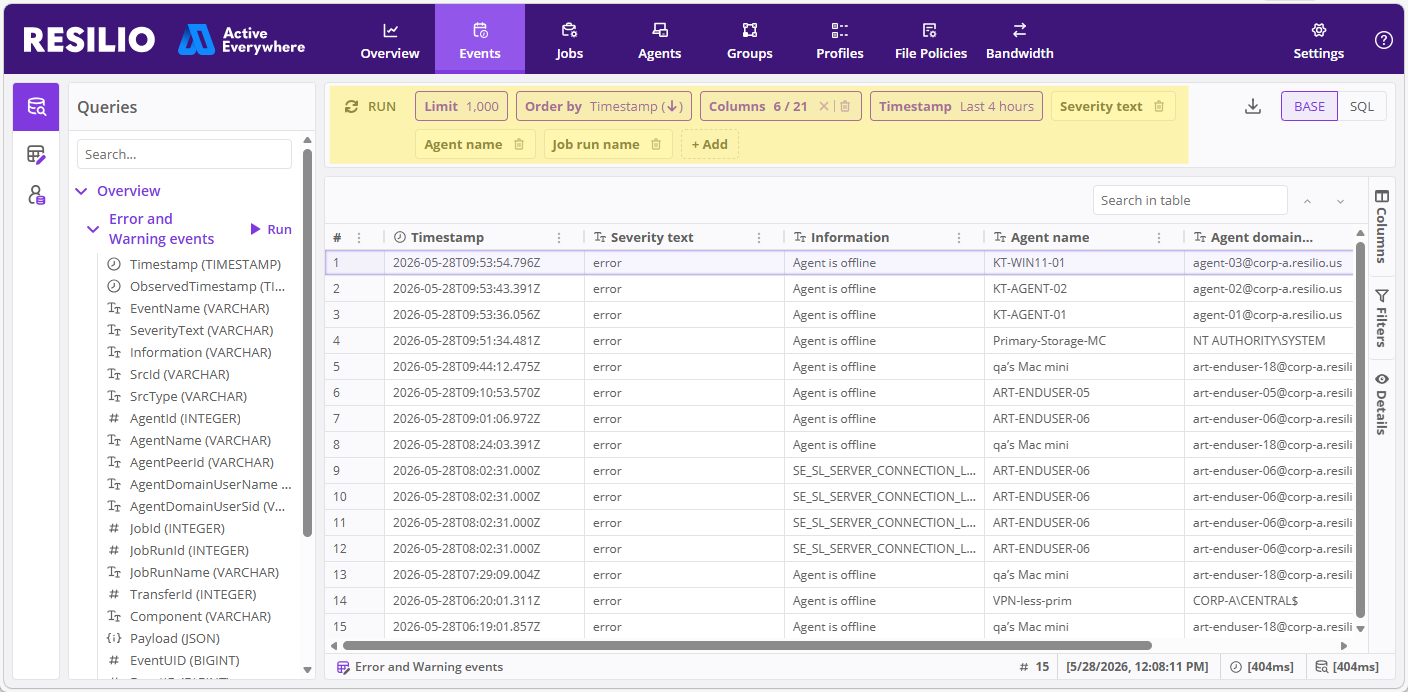Viewport: 1408px width, 692px height.
Task: Collapse the Overview tree section
Action: [81, 191]
